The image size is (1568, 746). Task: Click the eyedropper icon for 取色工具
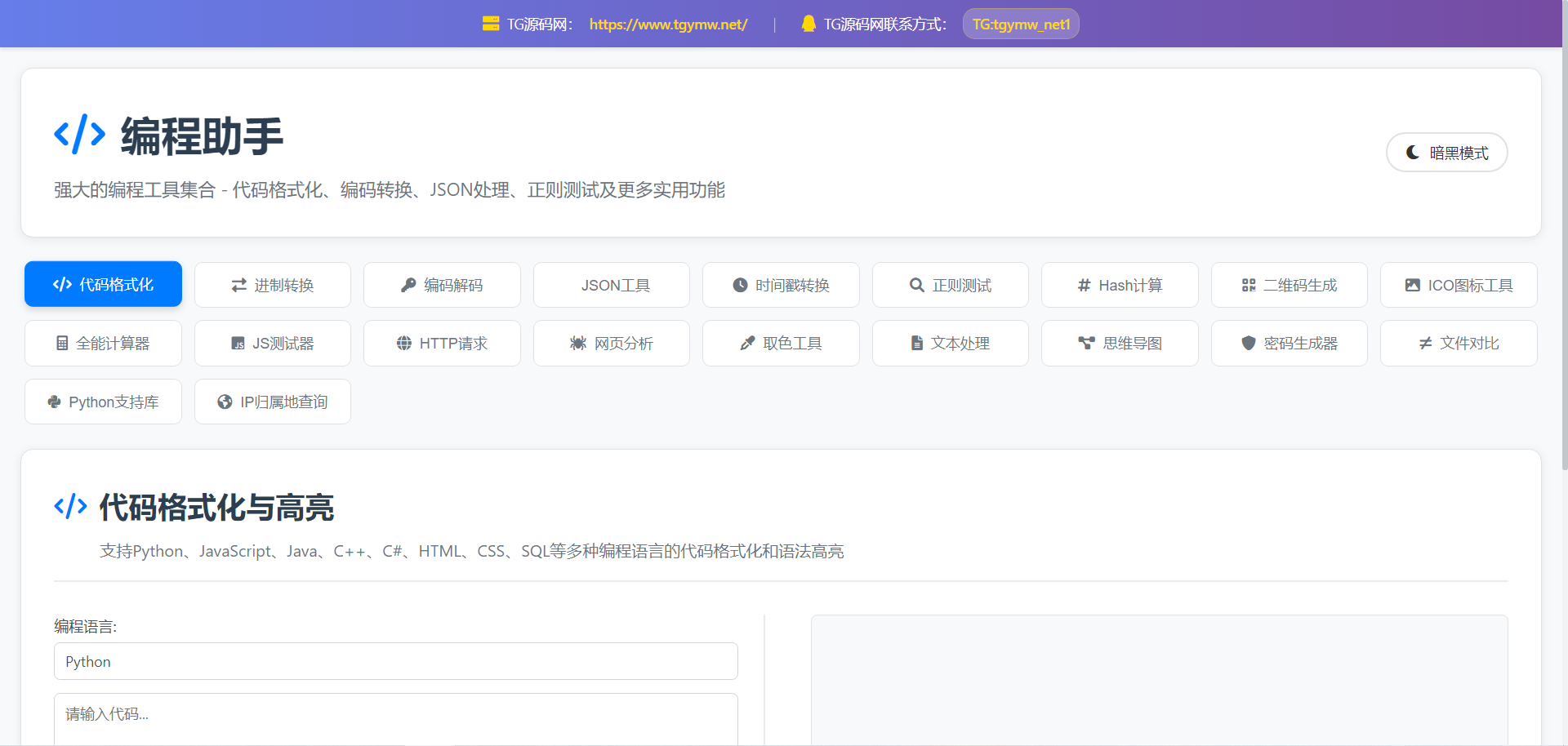pyautogui.click(x=747, y=344)
